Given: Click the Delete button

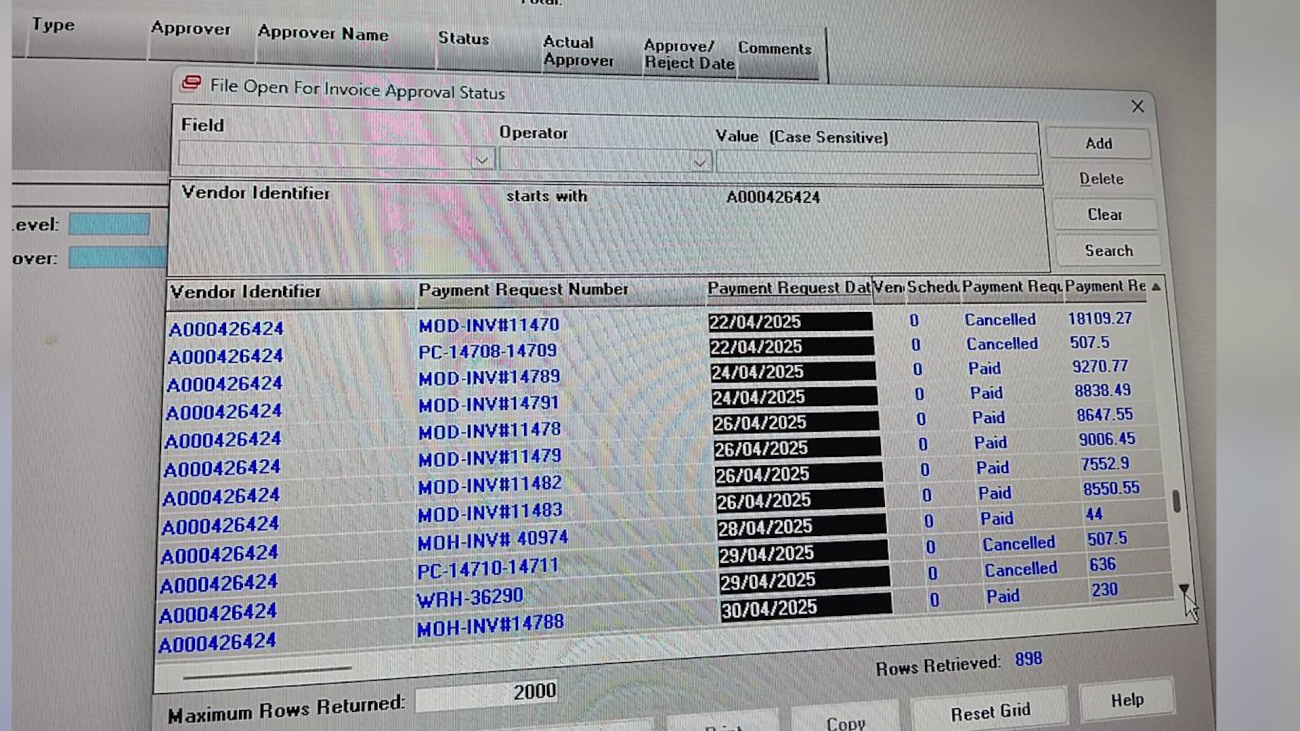Looking at the screenshot, I should [x=1101, y=179].
